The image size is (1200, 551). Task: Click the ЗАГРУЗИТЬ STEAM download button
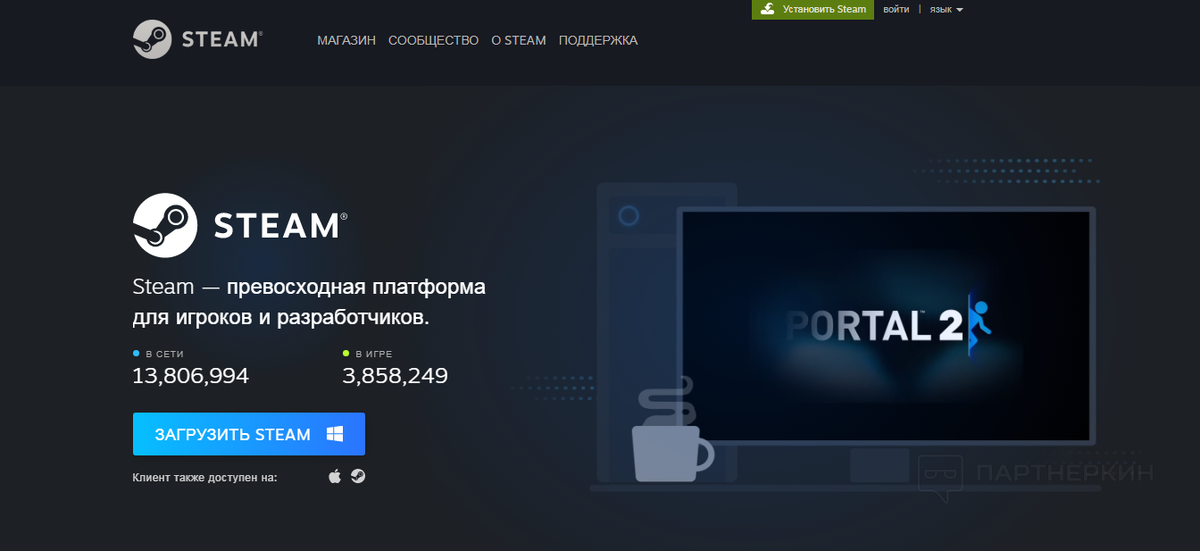tap(248, 434)
